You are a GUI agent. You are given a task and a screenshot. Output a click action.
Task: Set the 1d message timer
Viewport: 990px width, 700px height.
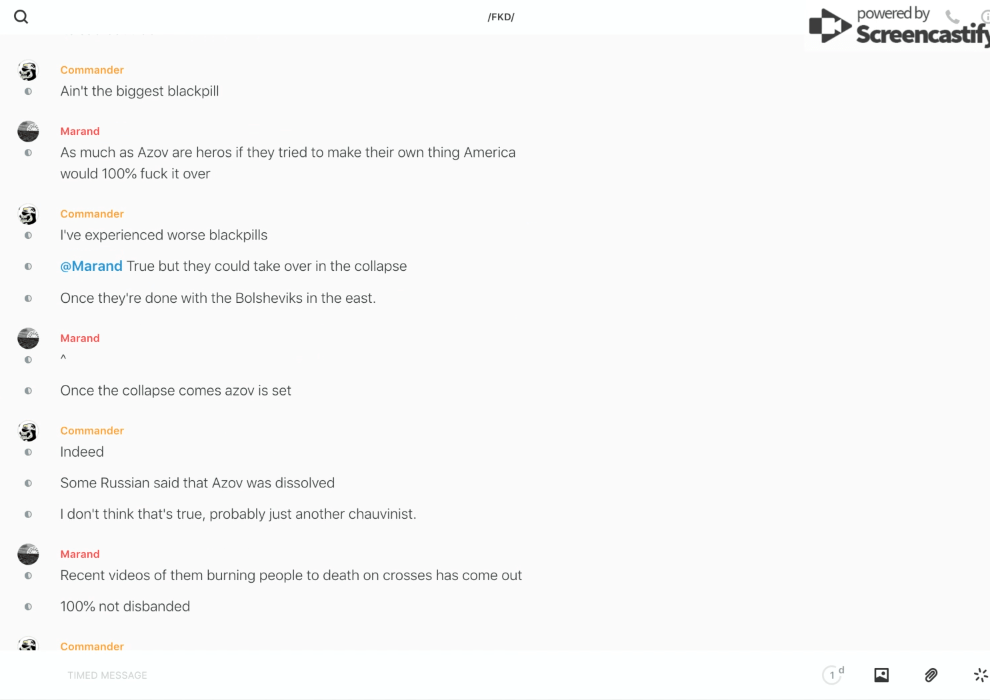click(833, 675)
